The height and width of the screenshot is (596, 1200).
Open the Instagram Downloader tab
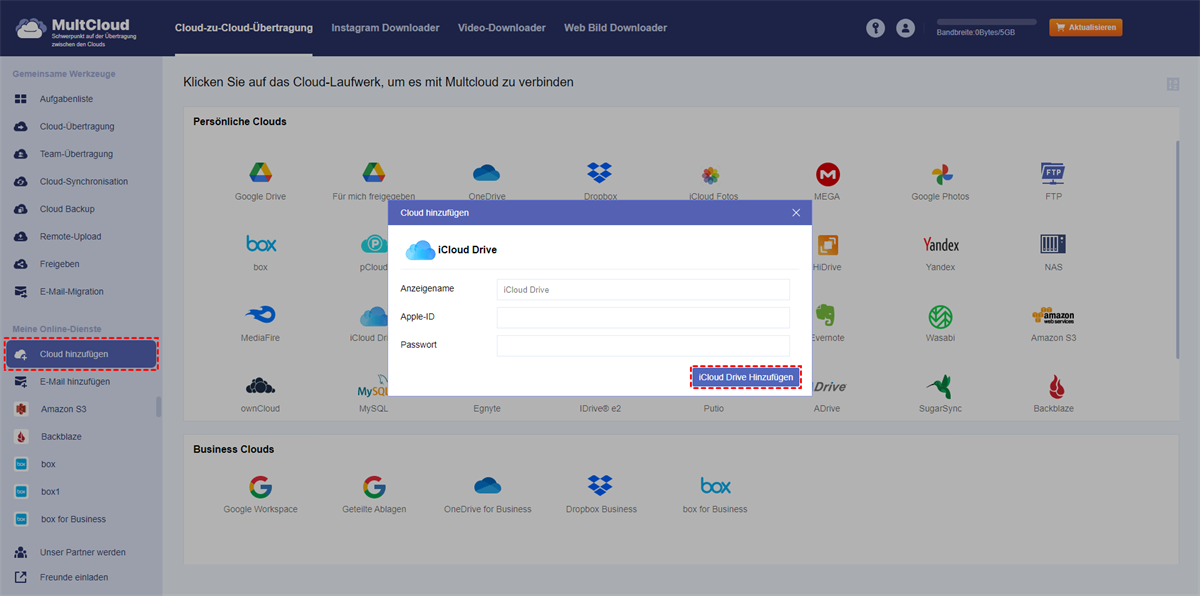click(385, 28)
